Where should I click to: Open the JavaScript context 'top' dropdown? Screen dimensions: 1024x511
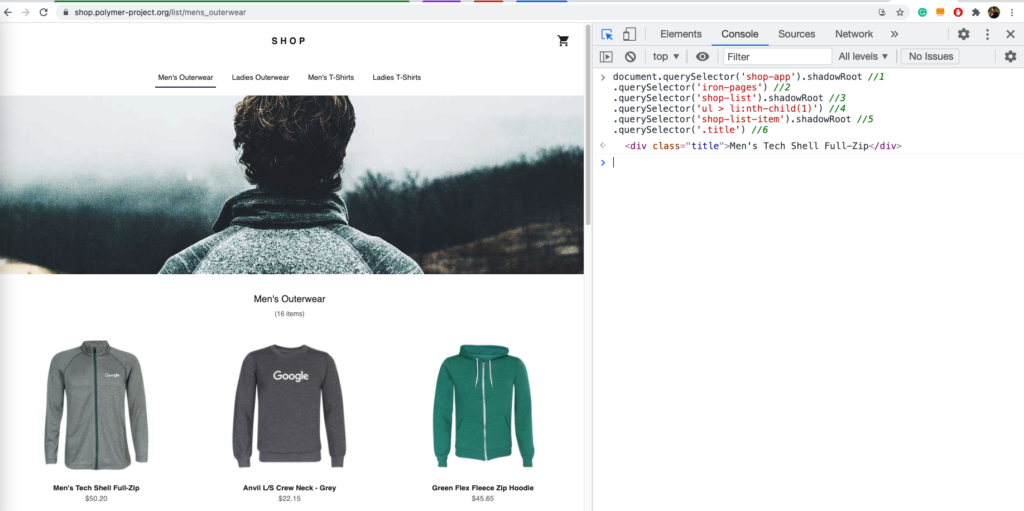tap(666, 57)
